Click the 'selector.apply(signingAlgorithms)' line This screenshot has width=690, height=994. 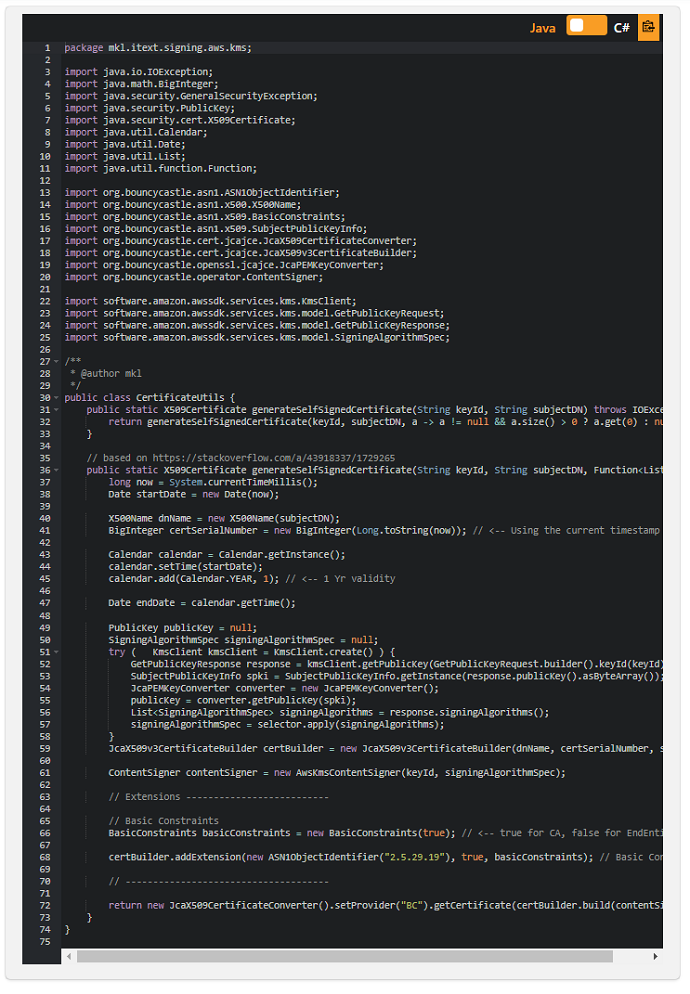pyautogui.click(x=287, y=724)
